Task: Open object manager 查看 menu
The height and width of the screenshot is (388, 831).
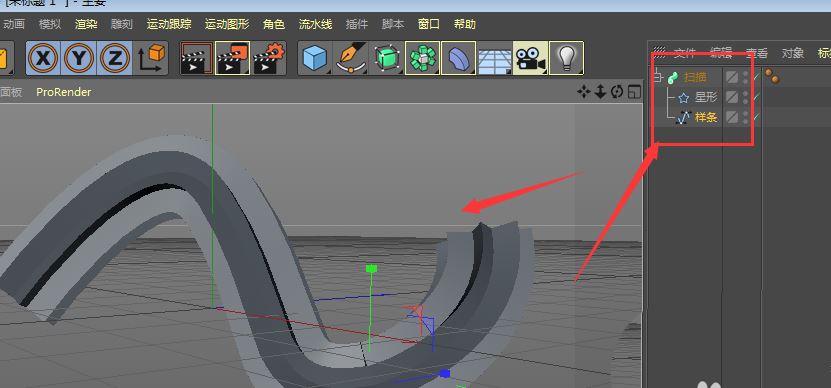Action: coord(757,53)
